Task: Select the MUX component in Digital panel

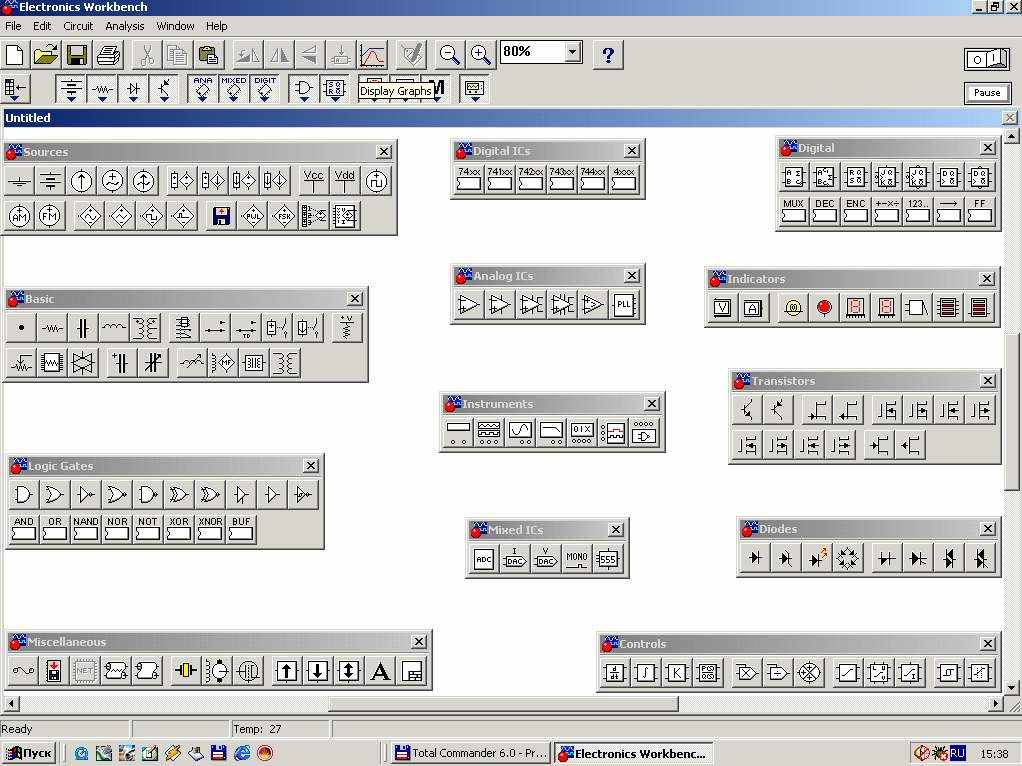Action: (x=793, y=211)
